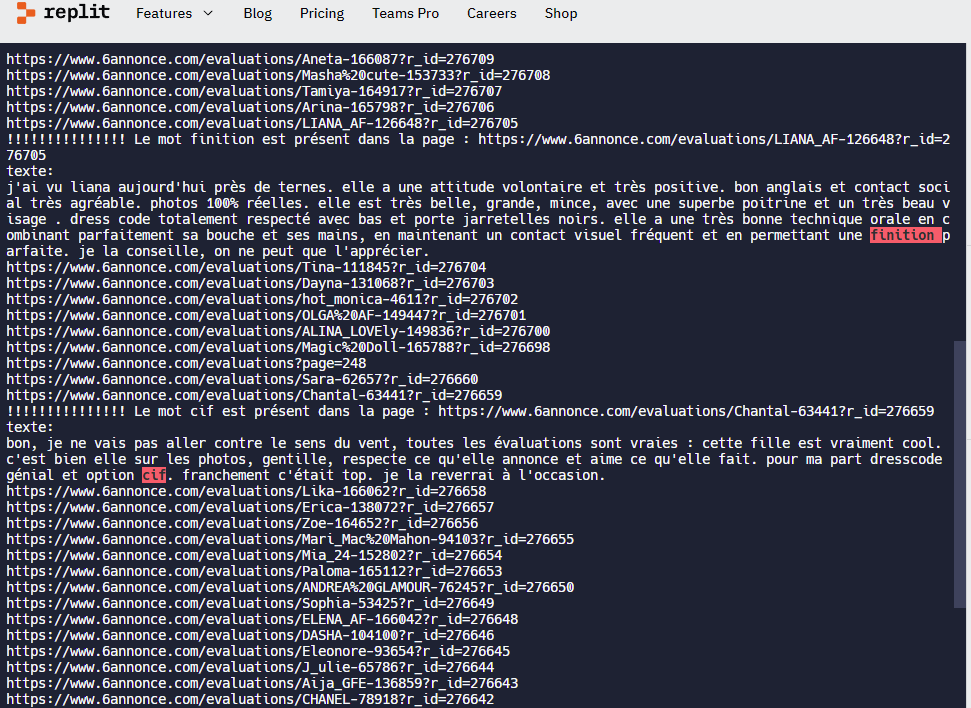Expand the Features menu chevron
The height and width of the screenshot is (708, 971).
click(208, 13)
